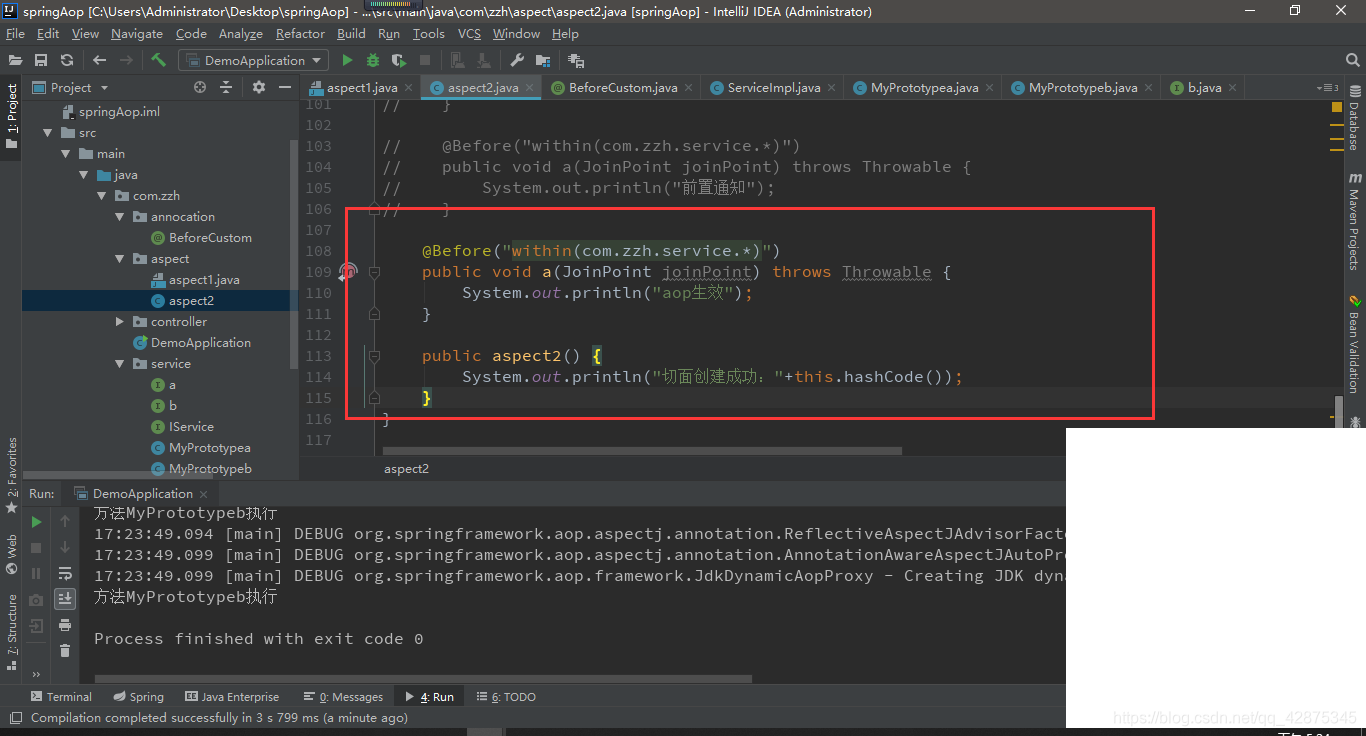Collapse the com.zzh package
Image resolution: width=1366 pixels, height=736 pixels.
(101, 196)
